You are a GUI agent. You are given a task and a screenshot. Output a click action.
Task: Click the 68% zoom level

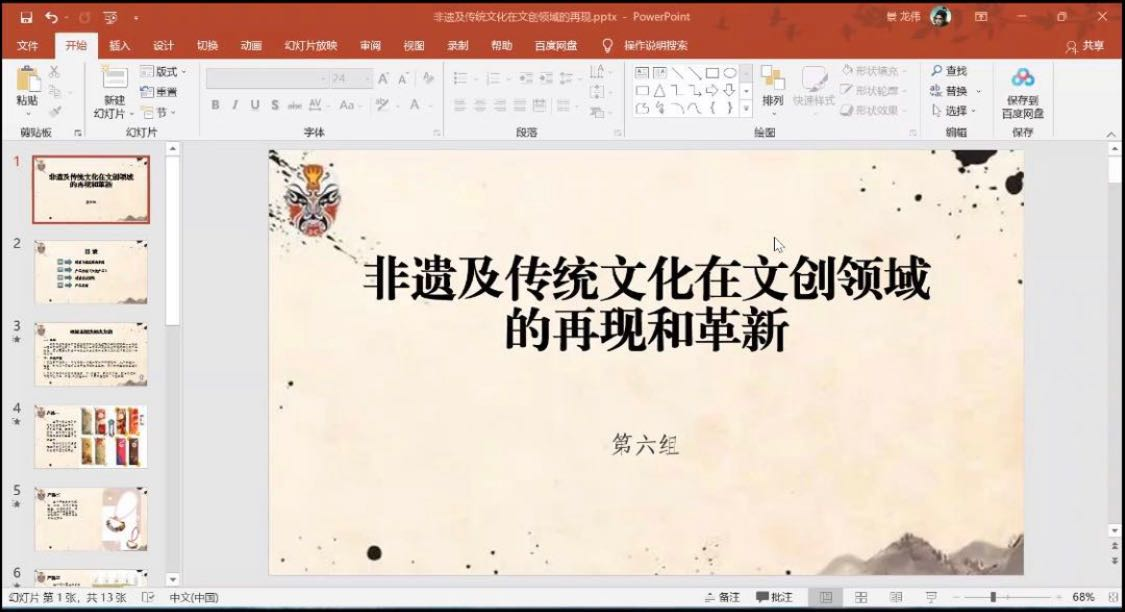(1083, 597)
